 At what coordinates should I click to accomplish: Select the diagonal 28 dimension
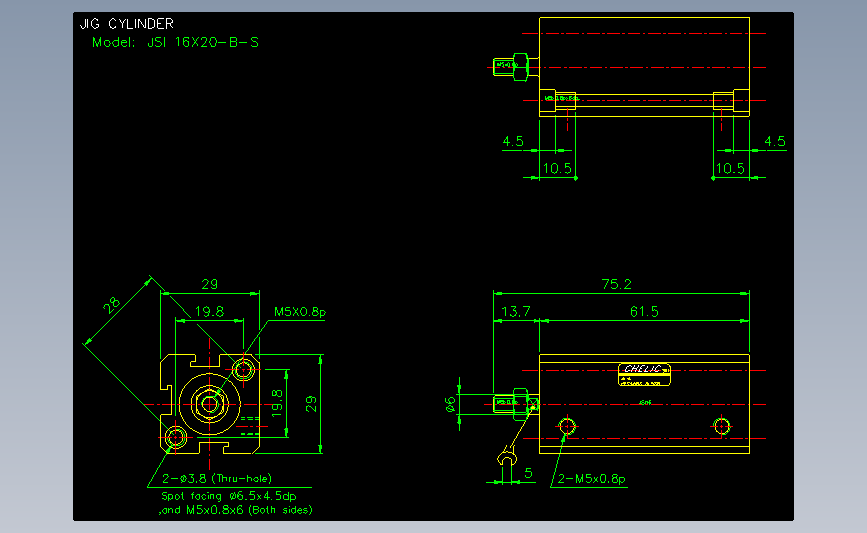tap(111, 305)
